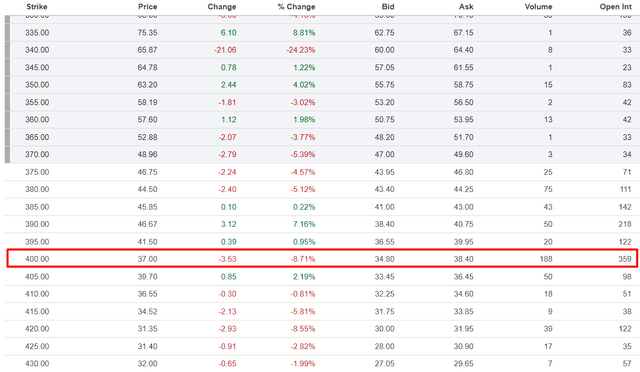Click the 39.70 price value

[147, 276]
